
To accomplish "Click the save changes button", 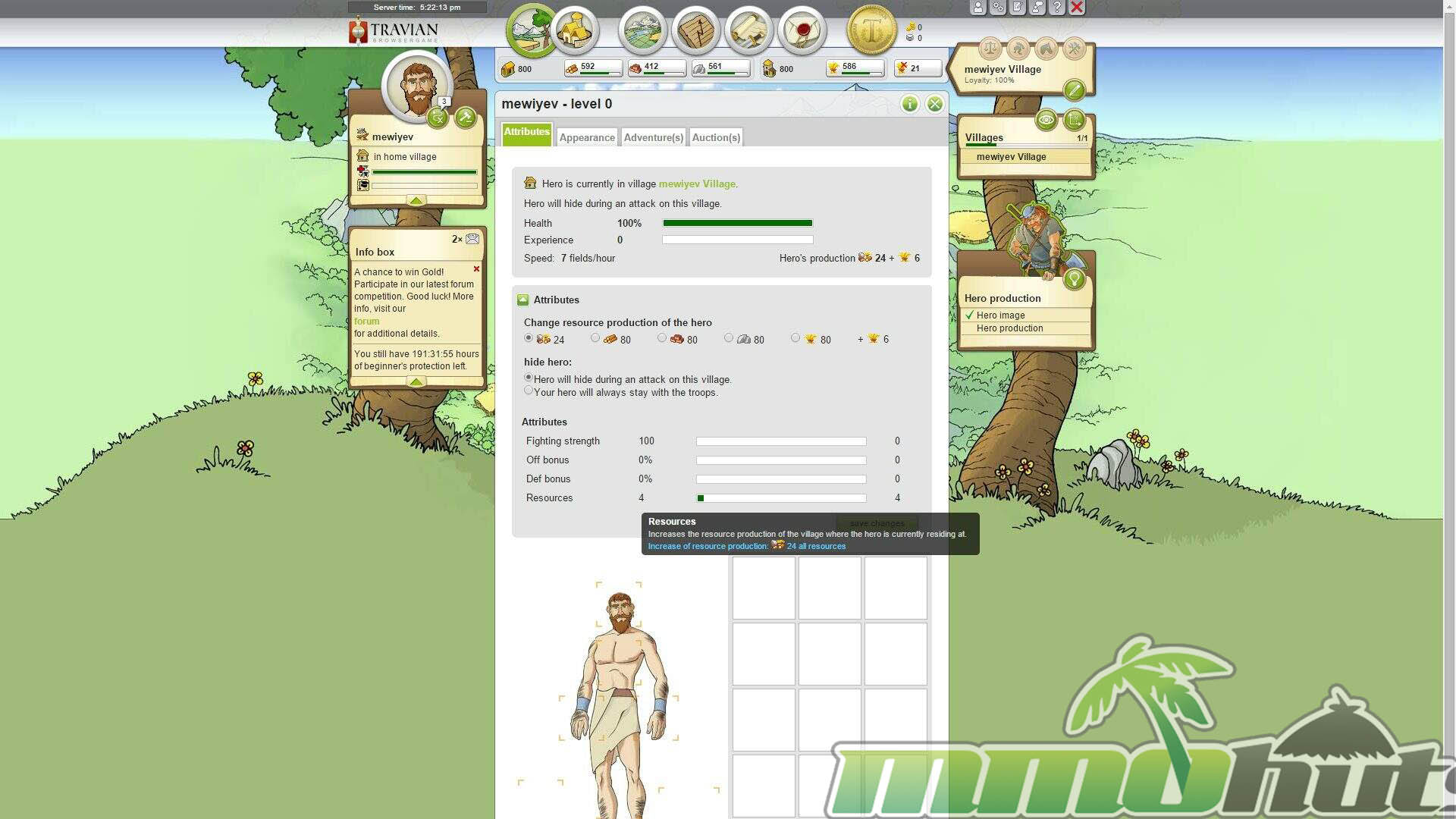I will point(877,523).
